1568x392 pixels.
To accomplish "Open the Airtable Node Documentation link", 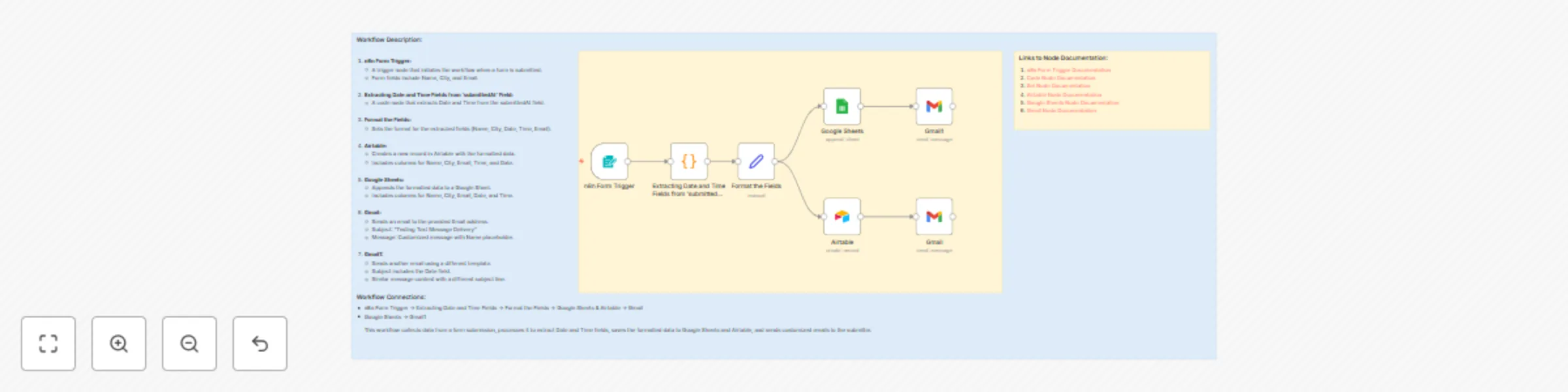I will (1064, 95).
